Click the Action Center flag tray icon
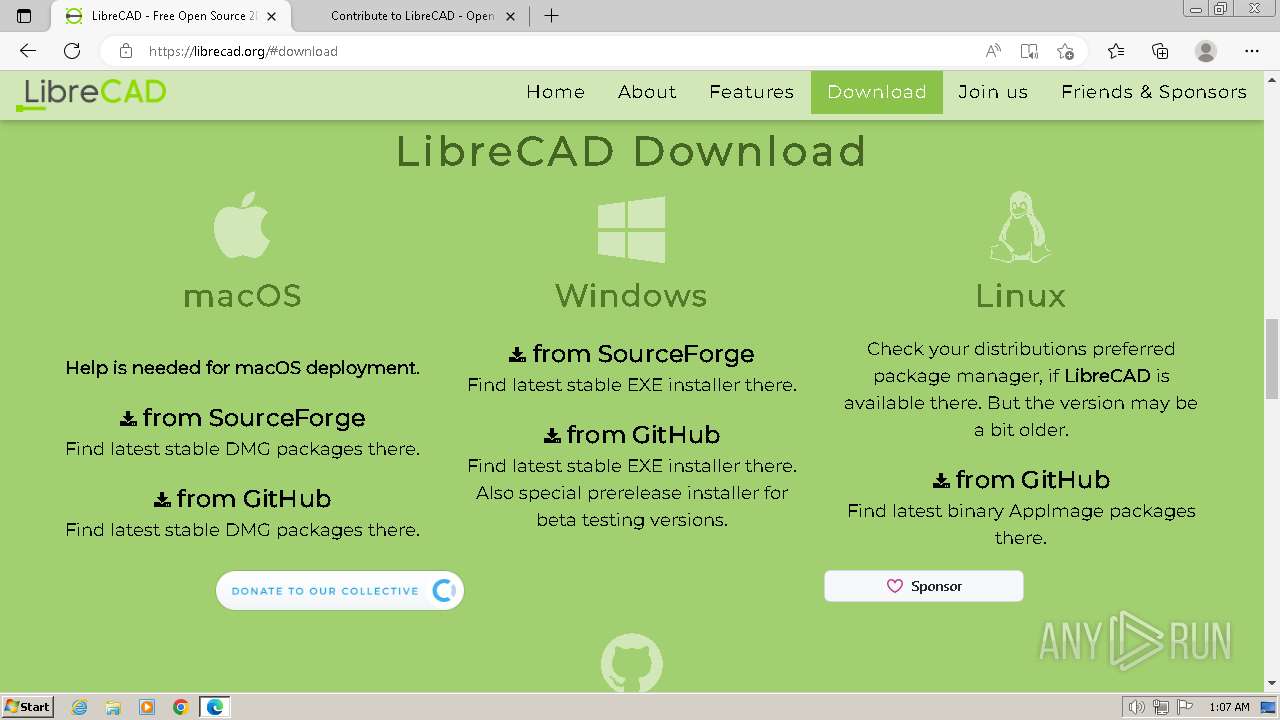Screen dimensions: 1280x720 coord(1184,707)
